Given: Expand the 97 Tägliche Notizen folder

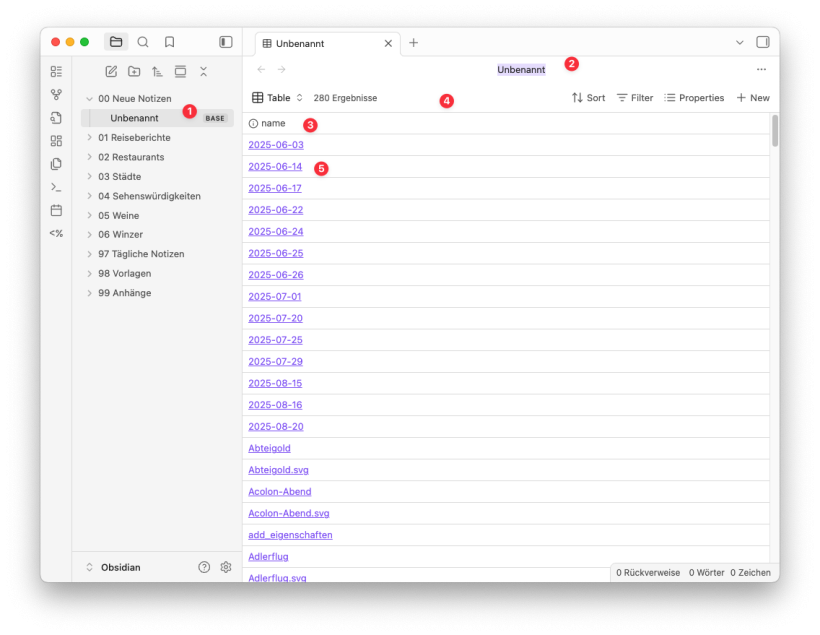Looking at the screenshot, I should [89, 254].
